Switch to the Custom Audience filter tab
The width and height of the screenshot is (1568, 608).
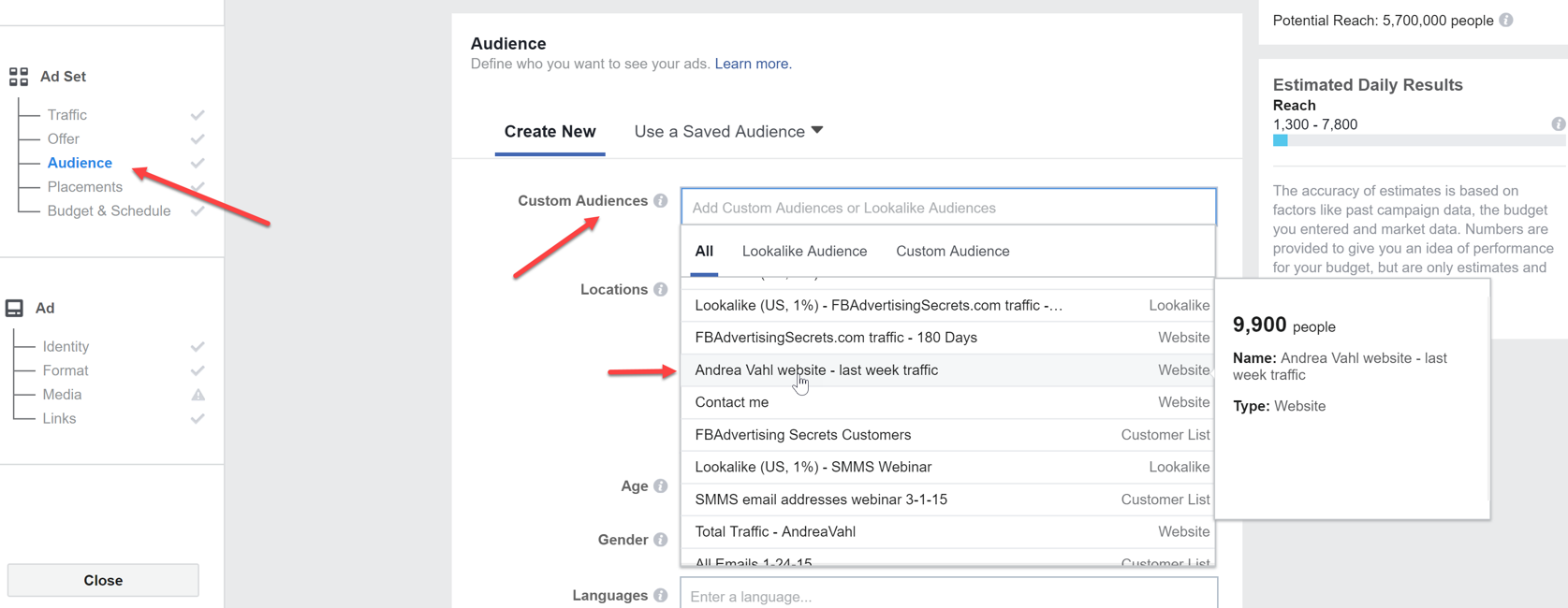952,252
